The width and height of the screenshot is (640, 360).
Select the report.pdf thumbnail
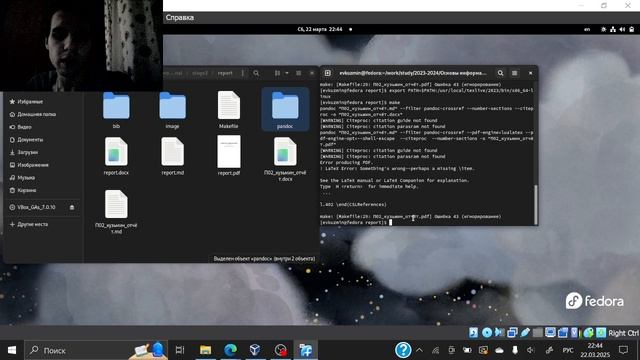click(x=229, y=152)
